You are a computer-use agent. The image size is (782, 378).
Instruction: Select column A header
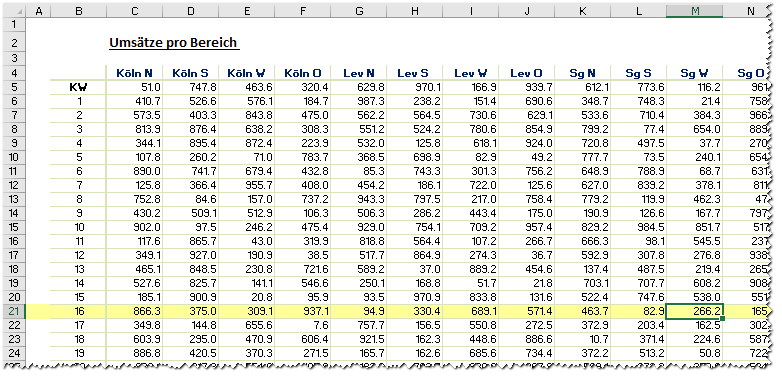click(x=38, y=11)
